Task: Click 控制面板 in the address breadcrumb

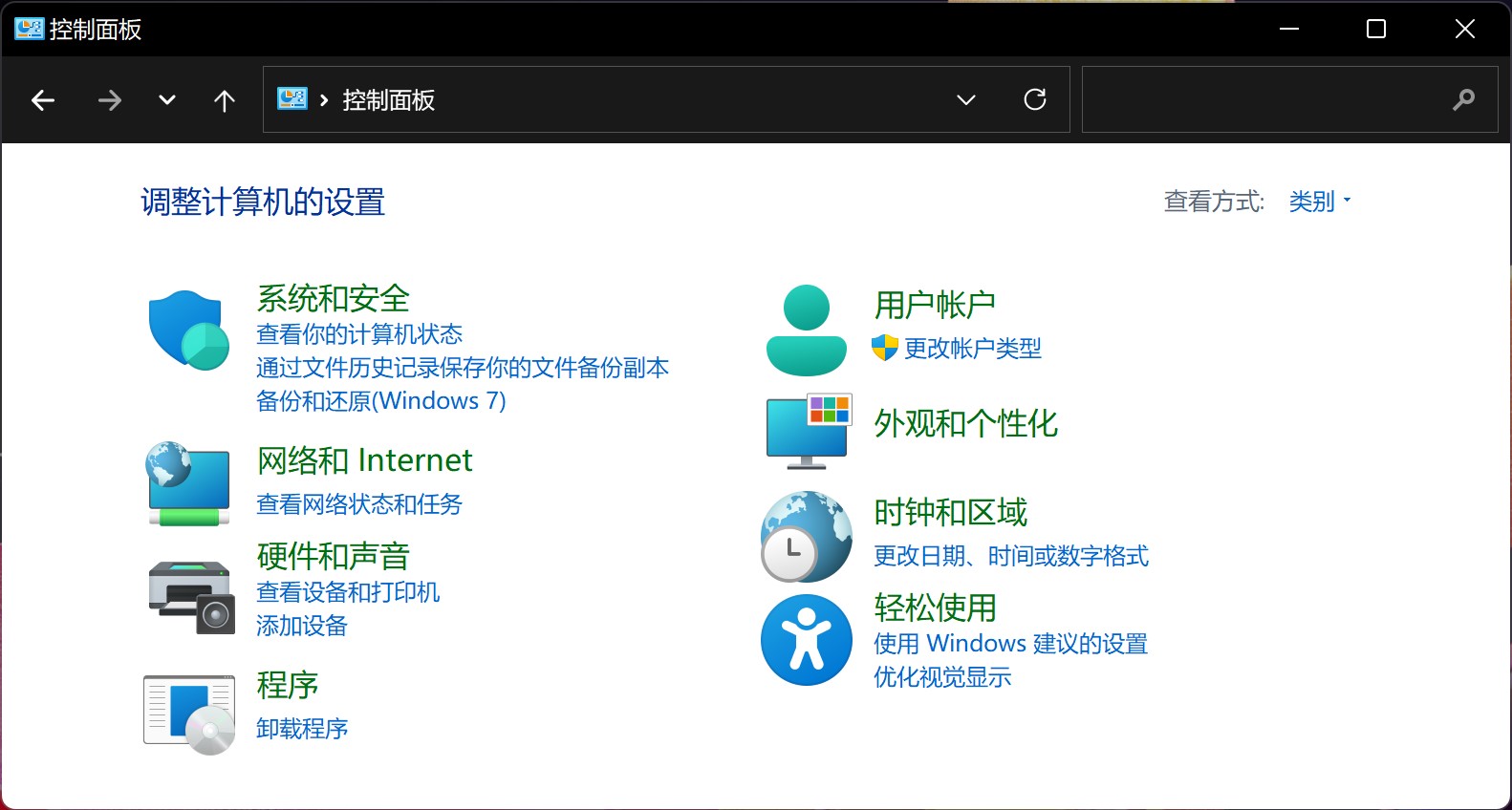Action: (388, 100)
